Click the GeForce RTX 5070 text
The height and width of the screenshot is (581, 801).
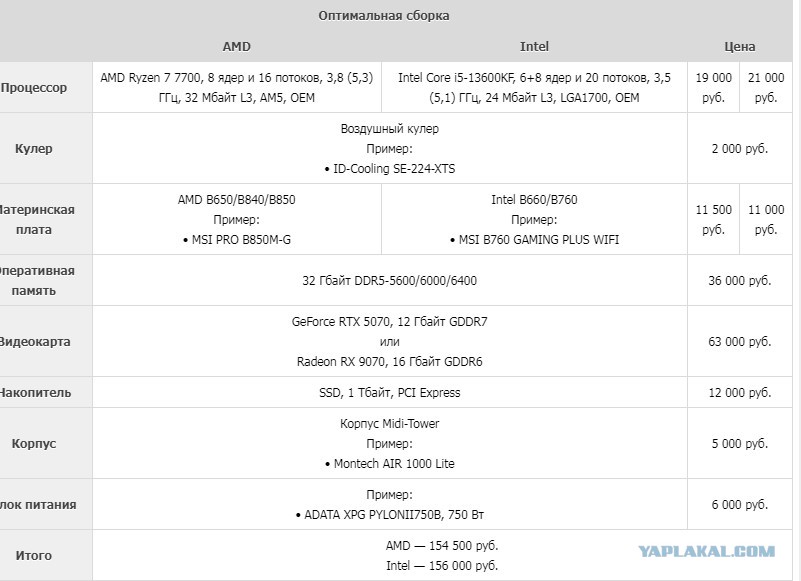[390, 322]
